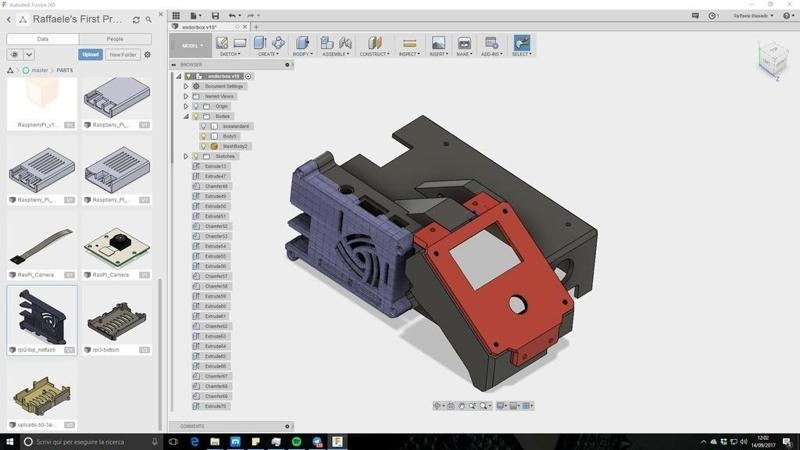
Task: Click the New Folder button
Action: [123, 54]
